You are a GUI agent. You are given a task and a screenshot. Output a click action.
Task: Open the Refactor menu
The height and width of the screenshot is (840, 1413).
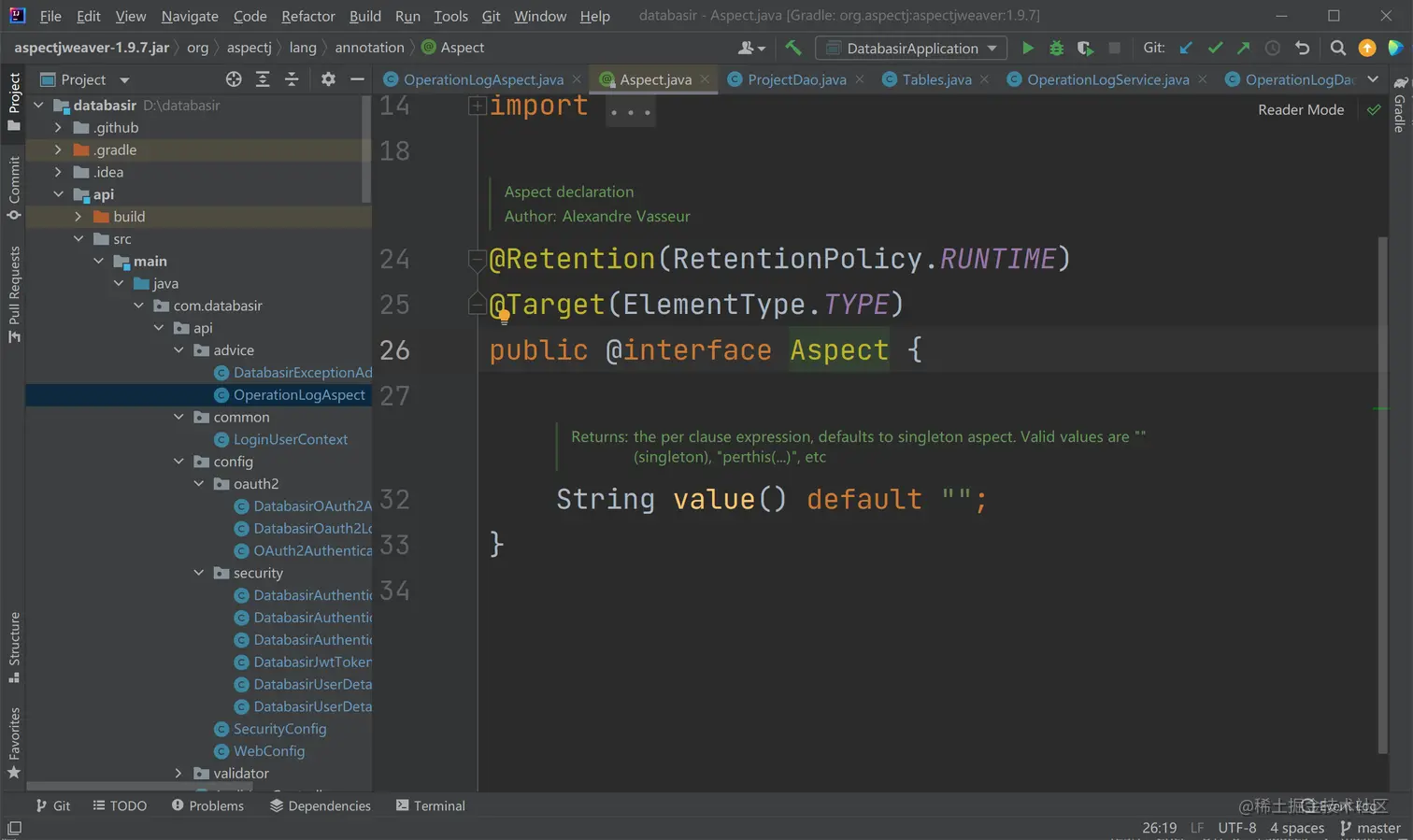307,16
